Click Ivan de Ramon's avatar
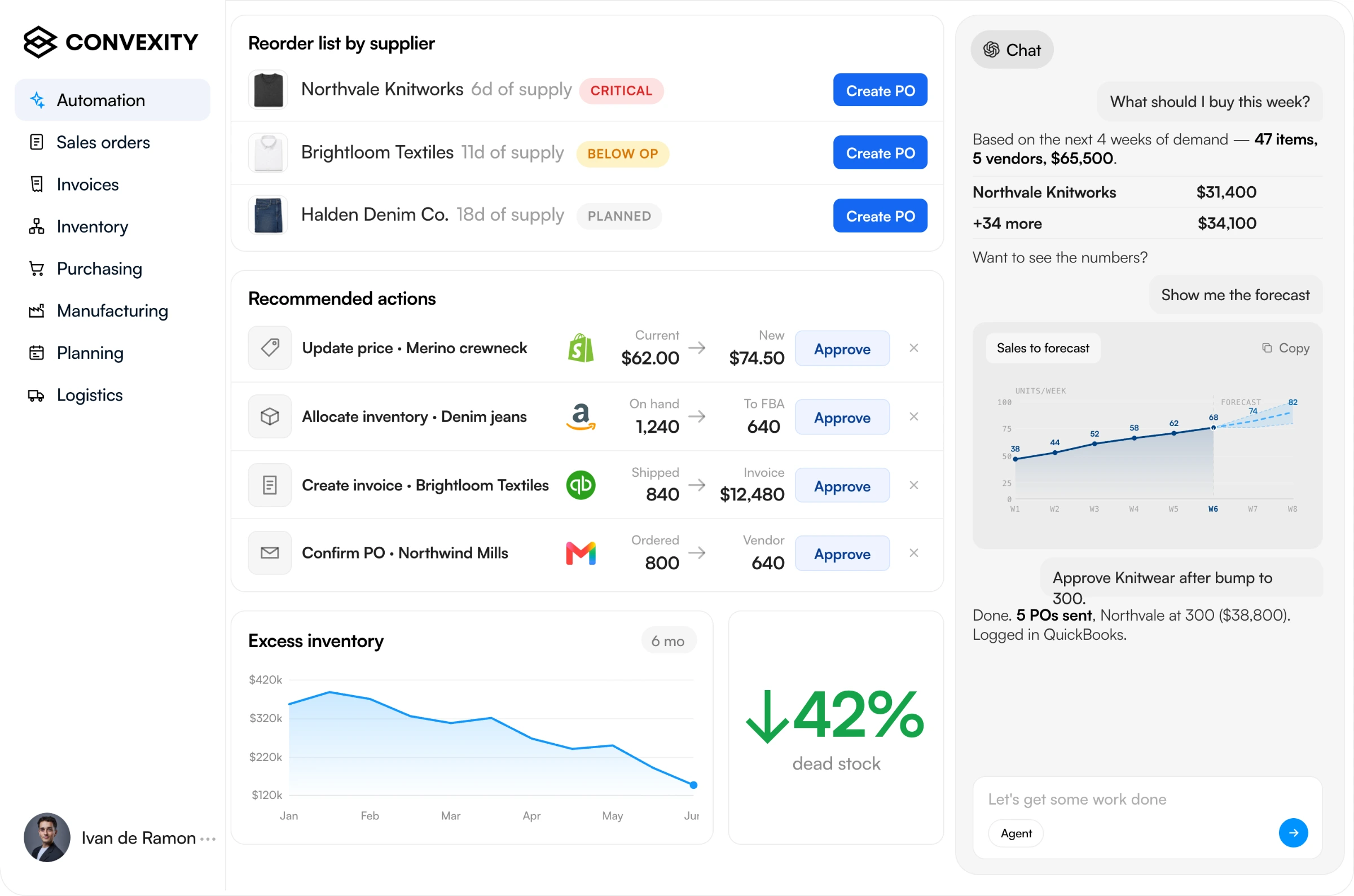Viewport: 1354px width, 896px height. pyautogui.click(x=47, y=837)
